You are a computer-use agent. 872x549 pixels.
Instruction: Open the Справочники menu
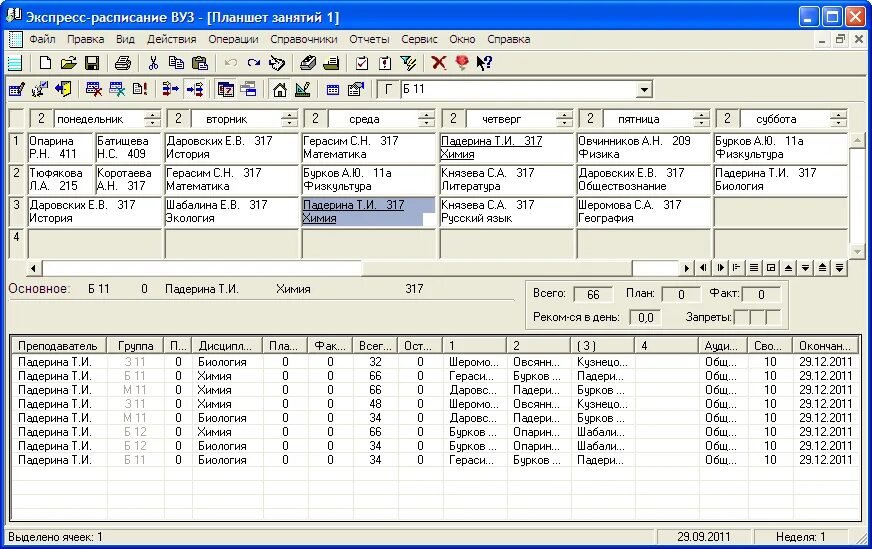[304, 39]
